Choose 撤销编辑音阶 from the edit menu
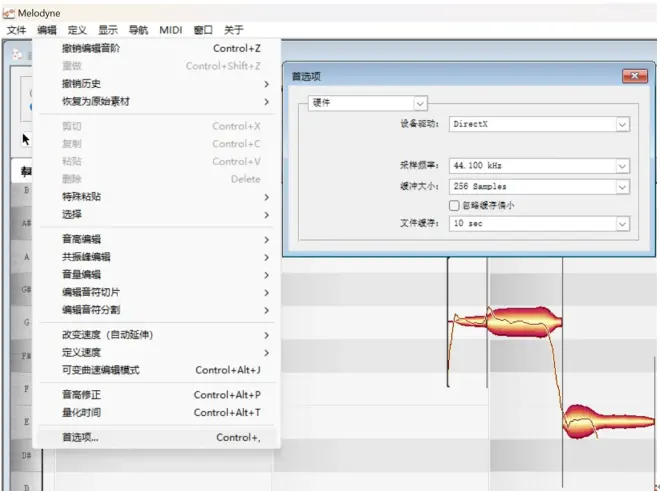Image resolution: width=660 pixels, height=491 pixels. click(x=157, y=48)
